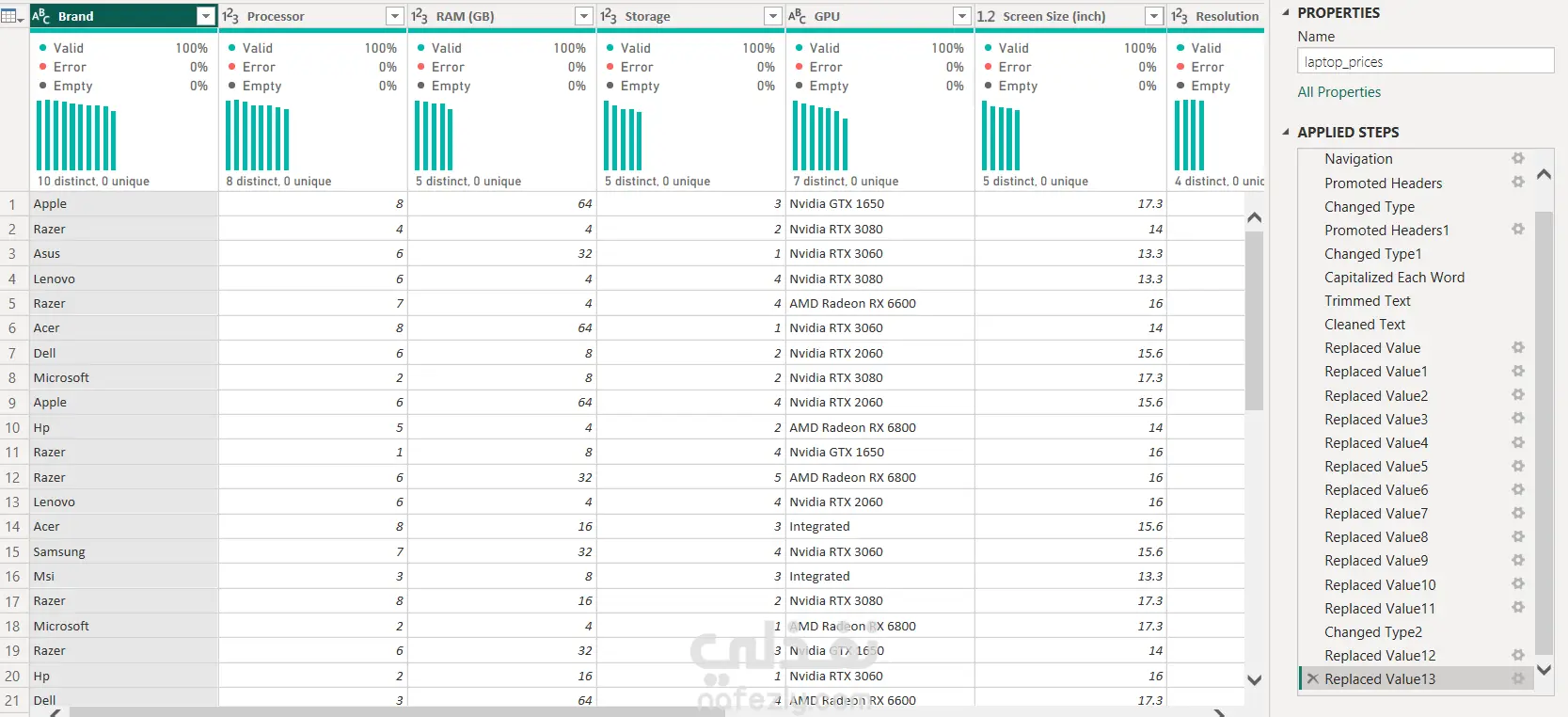Select the Capitalized Each Word step
This screenshot has width=1568, height=717.
1394,278
